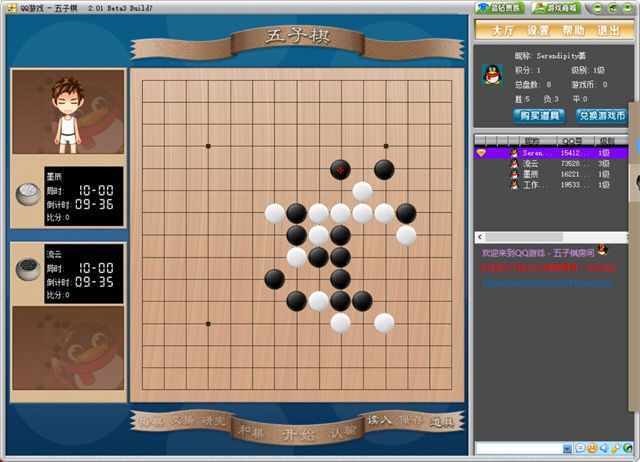This screenshot has height=462, width=640.
Task: Click the black stone bowl icon
Action: click(28, 269)
